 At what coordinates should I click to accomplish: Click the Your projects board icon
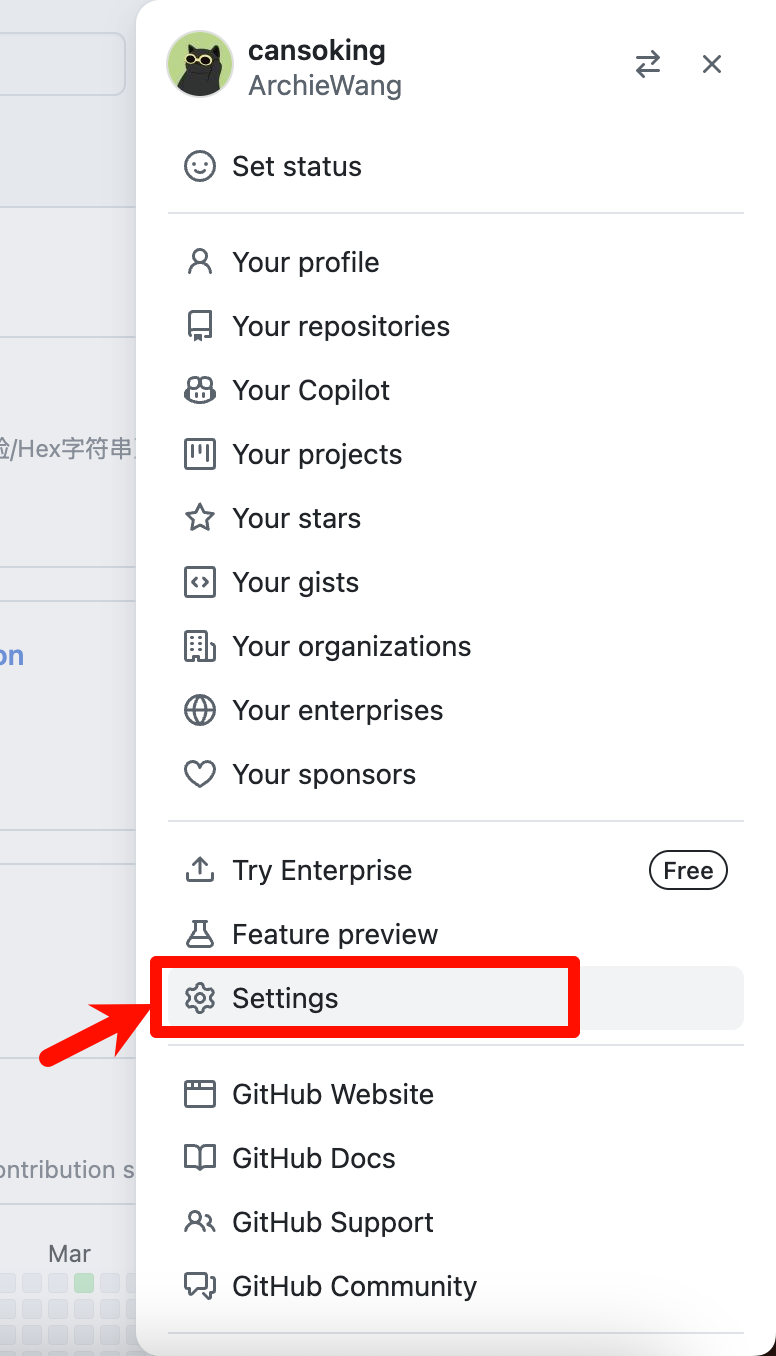[200, 454]
